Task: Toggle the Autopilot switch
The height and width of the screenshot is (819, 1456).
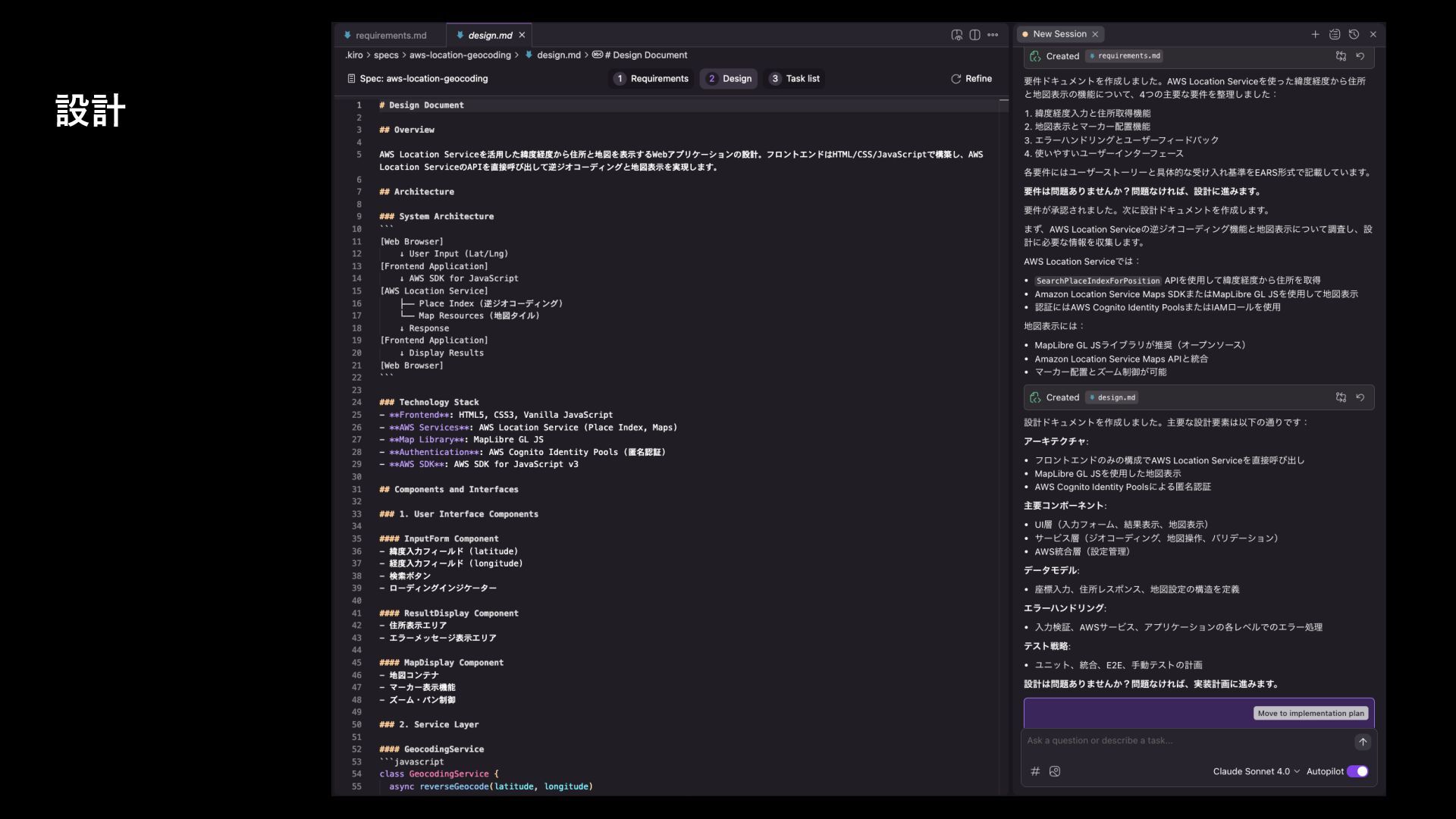Action: coord(1357,771)
